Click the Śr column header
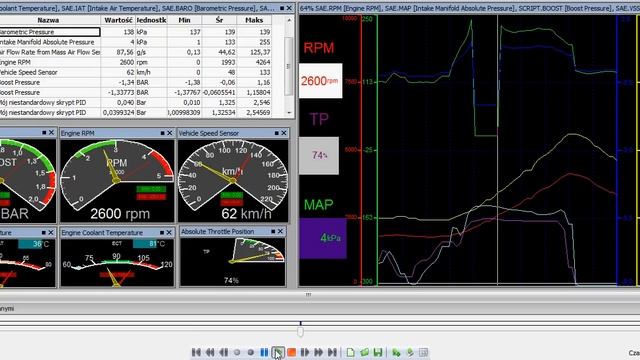 click(219, 20)
